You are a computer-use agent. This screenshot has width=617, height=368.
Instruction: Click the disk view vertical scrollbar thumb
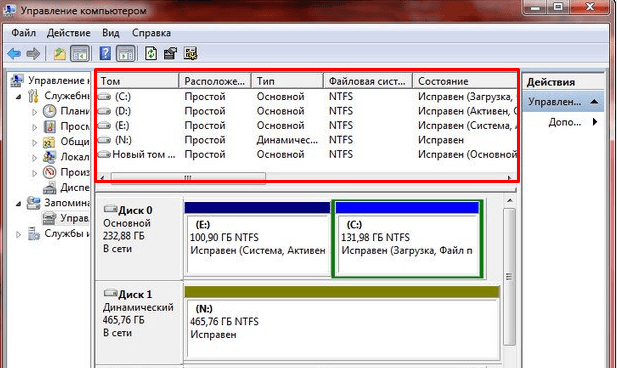coord(509,276)
